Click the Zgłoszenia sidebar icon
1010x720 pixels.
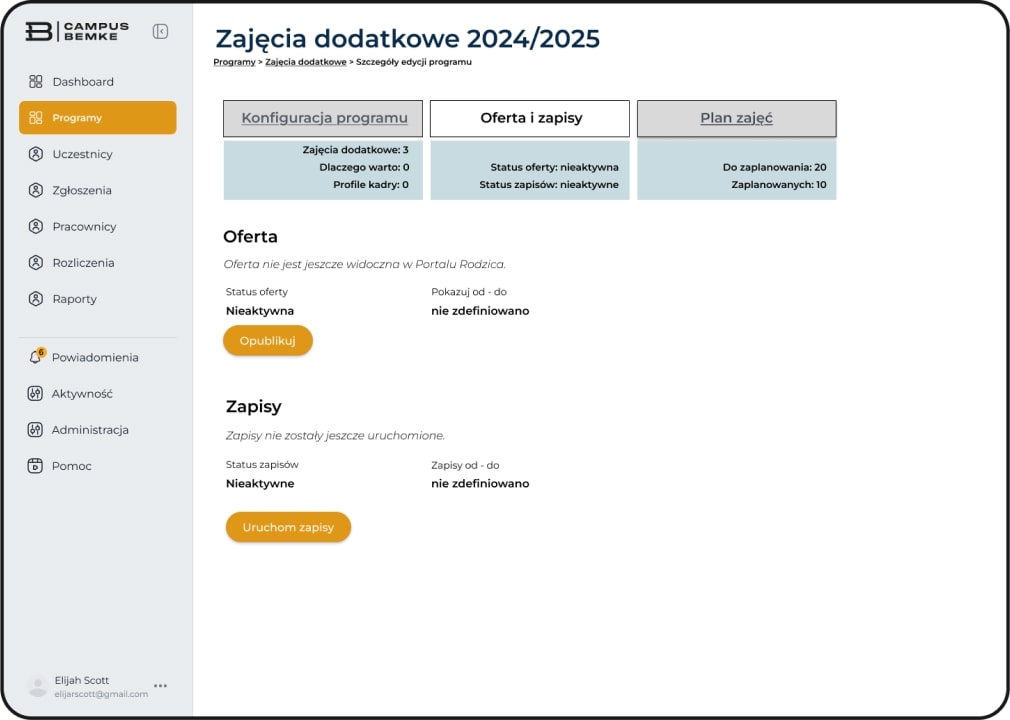36,190
